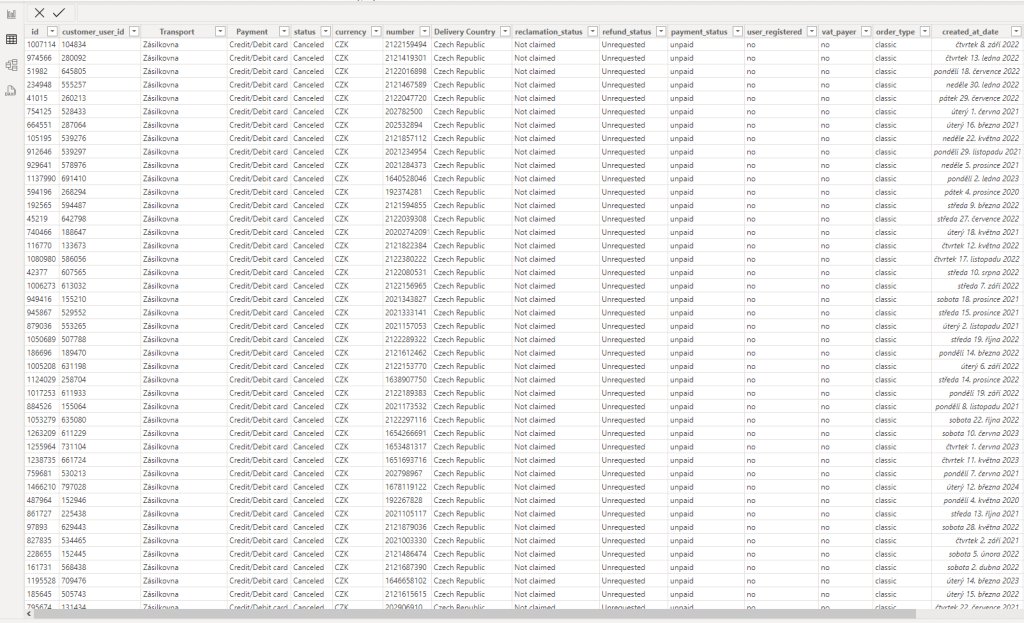Select the created_at_date column header

pyautogui.click(x=970, y=32)
